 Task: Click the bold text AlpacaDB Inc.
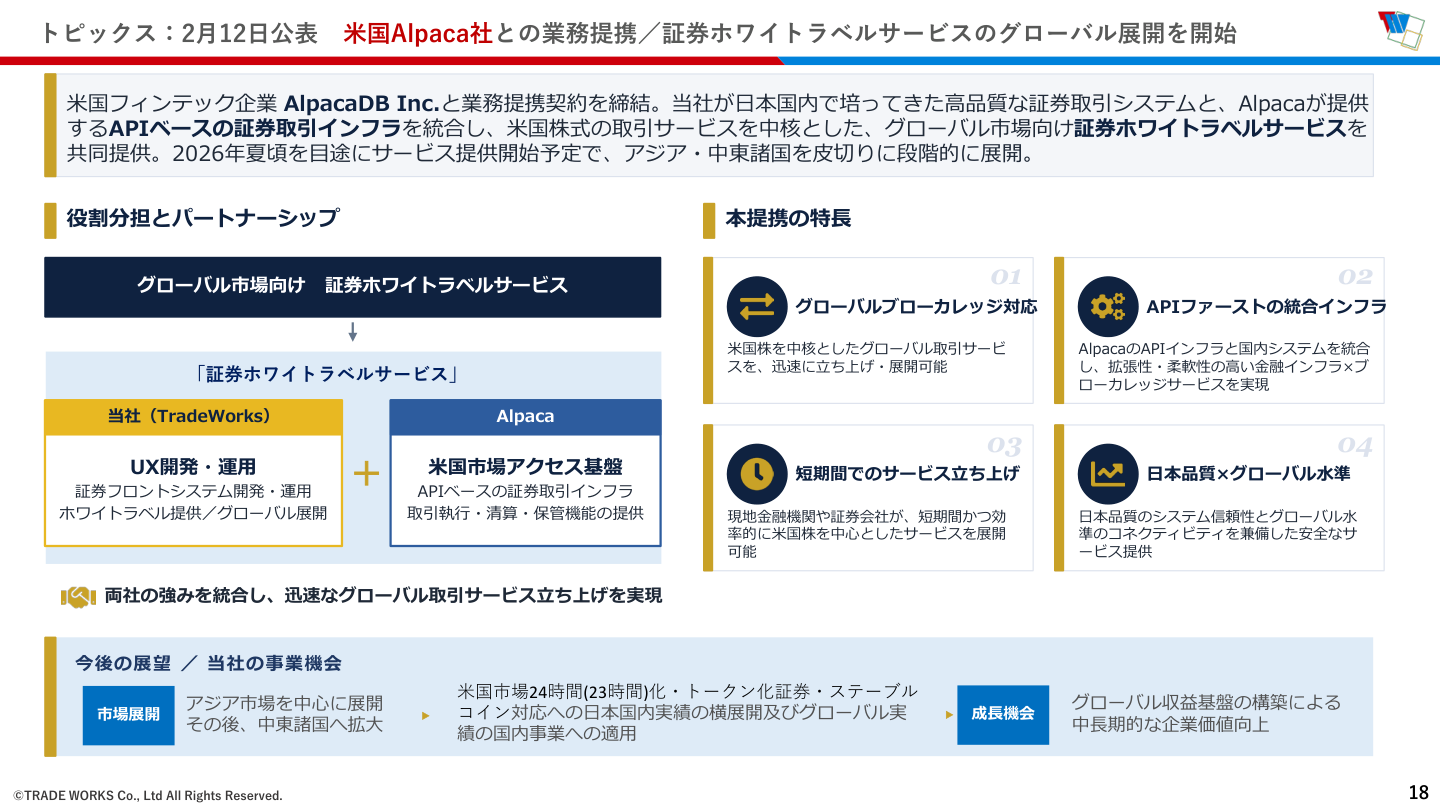pyautogui.click(x=362, y=103)
